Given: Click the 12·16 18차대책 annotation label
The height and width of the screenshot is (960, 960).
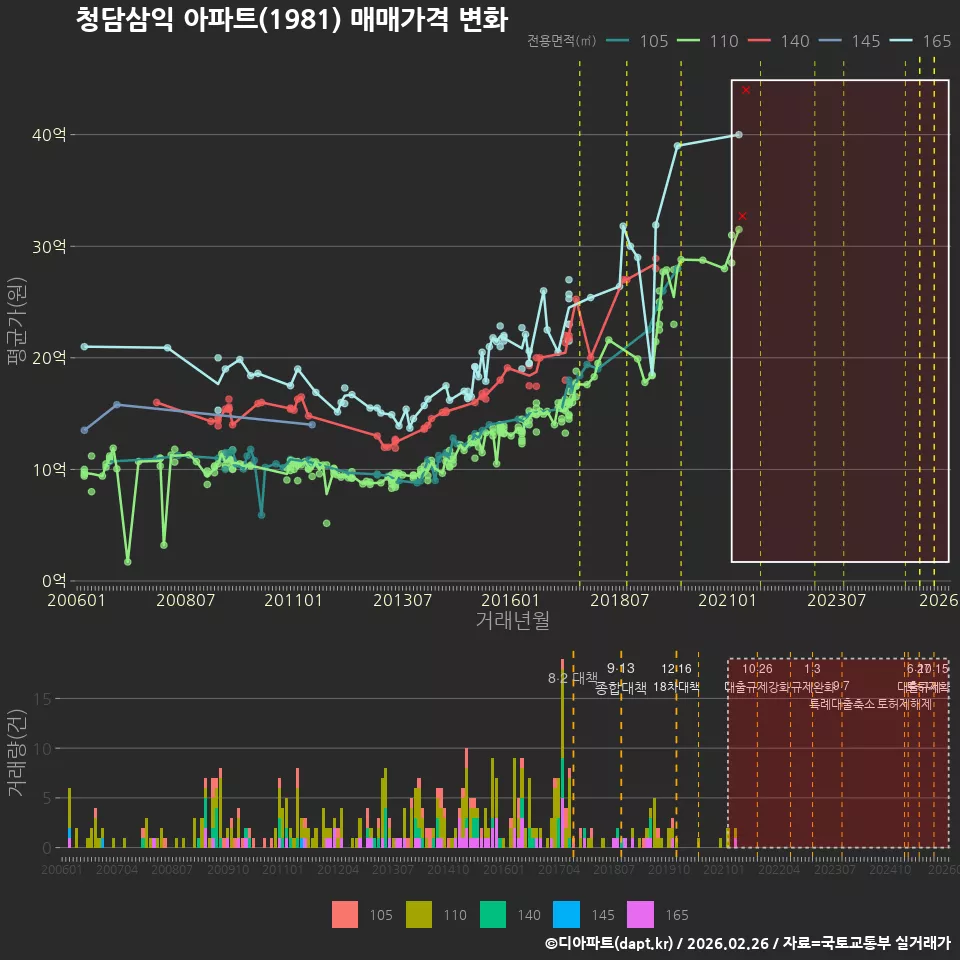Looking at the screenshot, I should tap(677, 678).
